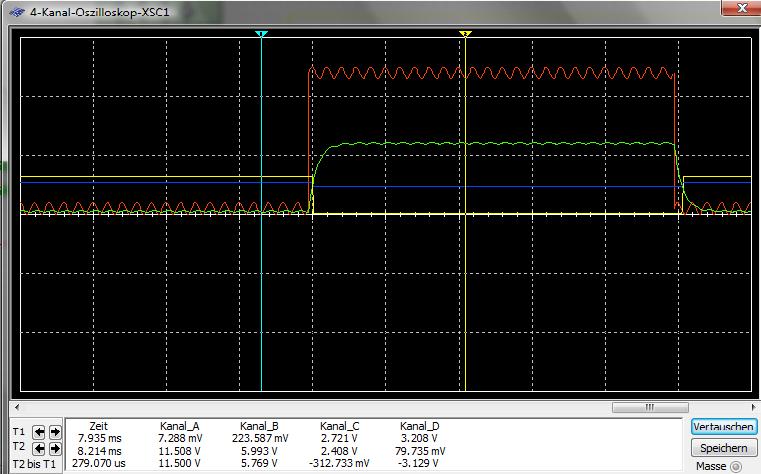Select Kanal_C difference -312.733 mV
This screenshot has width=761, height=474.
[x=339, y=463]
